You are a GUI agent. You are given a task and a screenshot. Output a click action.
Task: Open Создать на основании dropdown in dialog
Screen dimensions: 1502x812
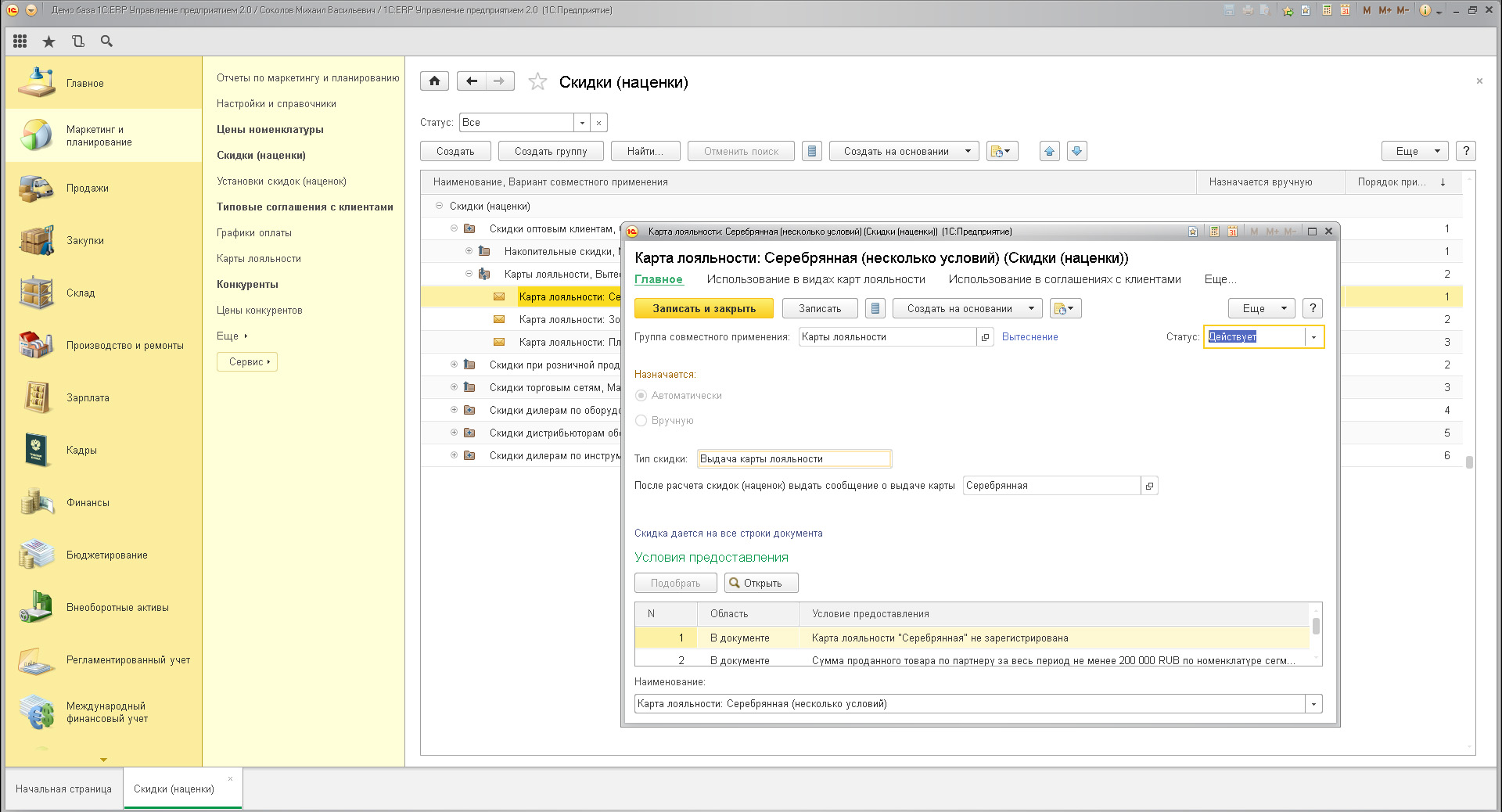click(967, 308)
